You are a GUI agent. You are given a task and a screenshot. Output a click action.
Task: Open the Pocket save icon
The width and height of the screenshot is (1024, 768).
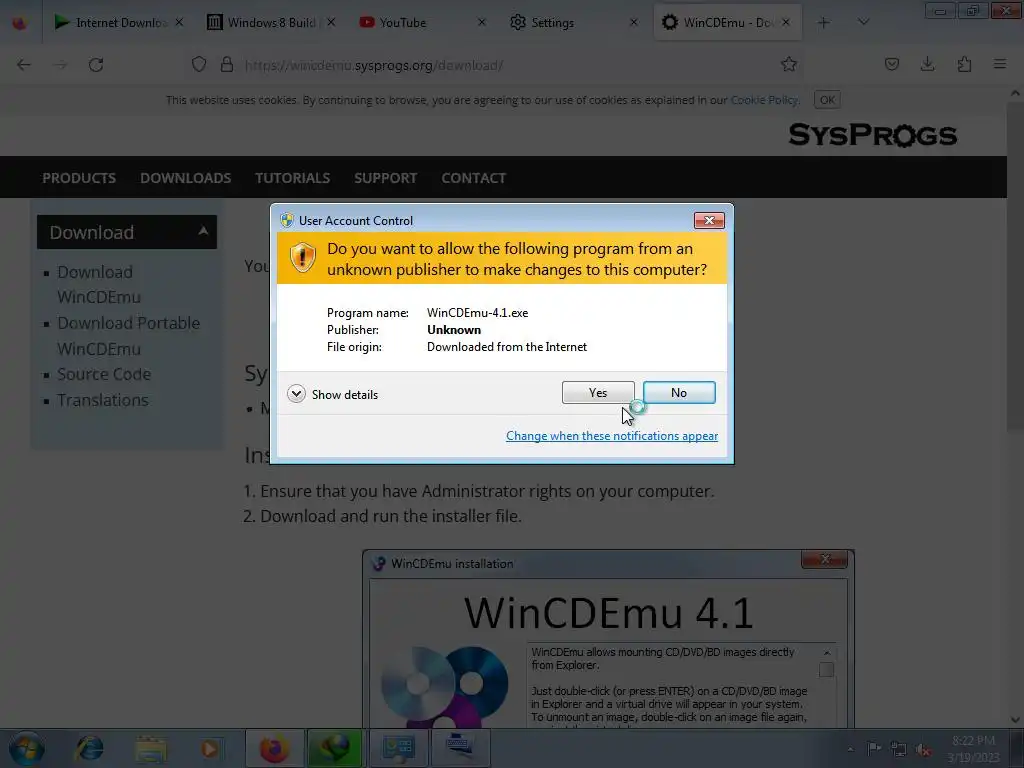[x=891, y=64]
